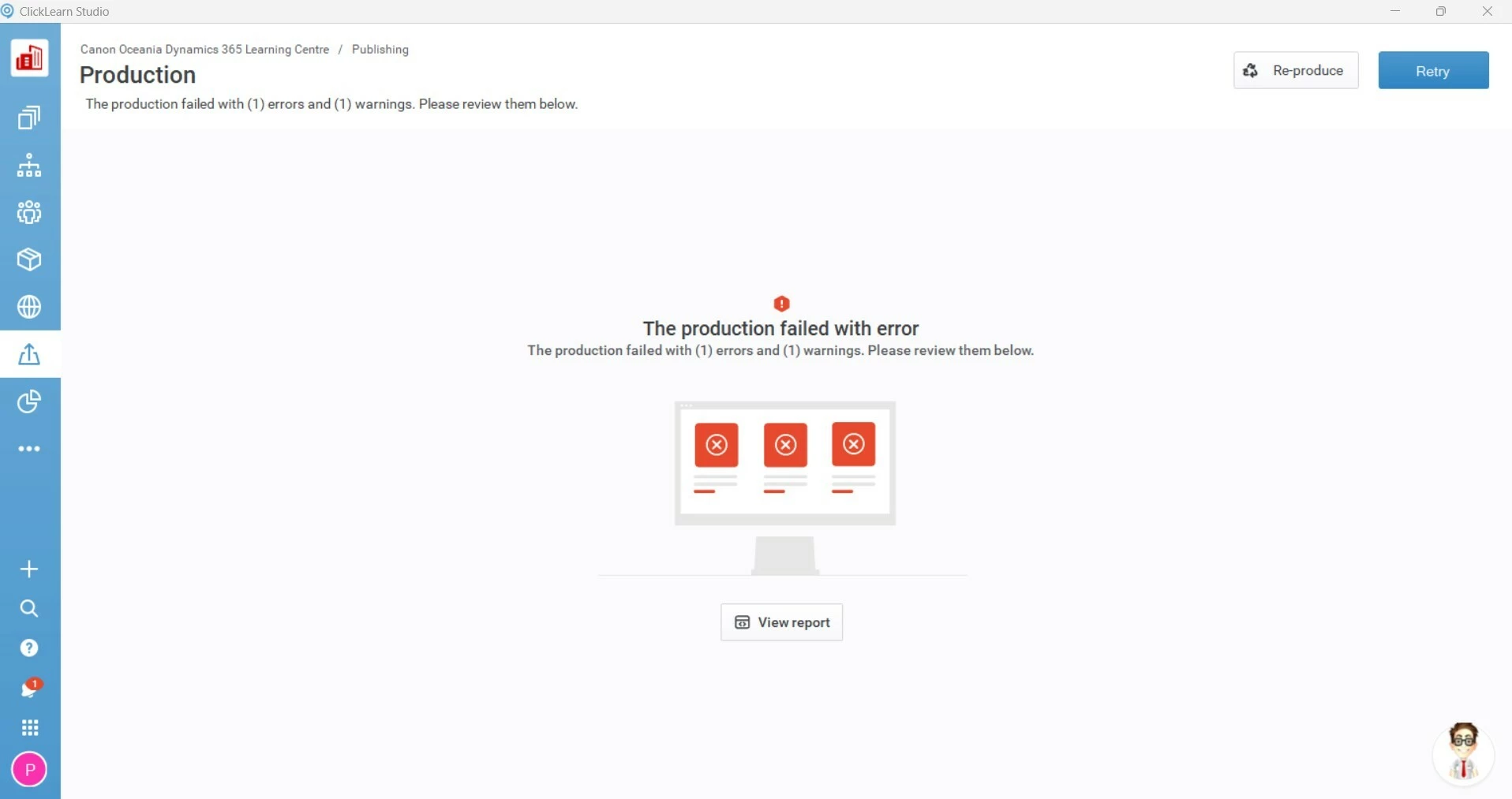Click the ClickLearn Studio title bar icon
Image resolution: width=1512 pixels, height=799 pixels.
point(7,11)
